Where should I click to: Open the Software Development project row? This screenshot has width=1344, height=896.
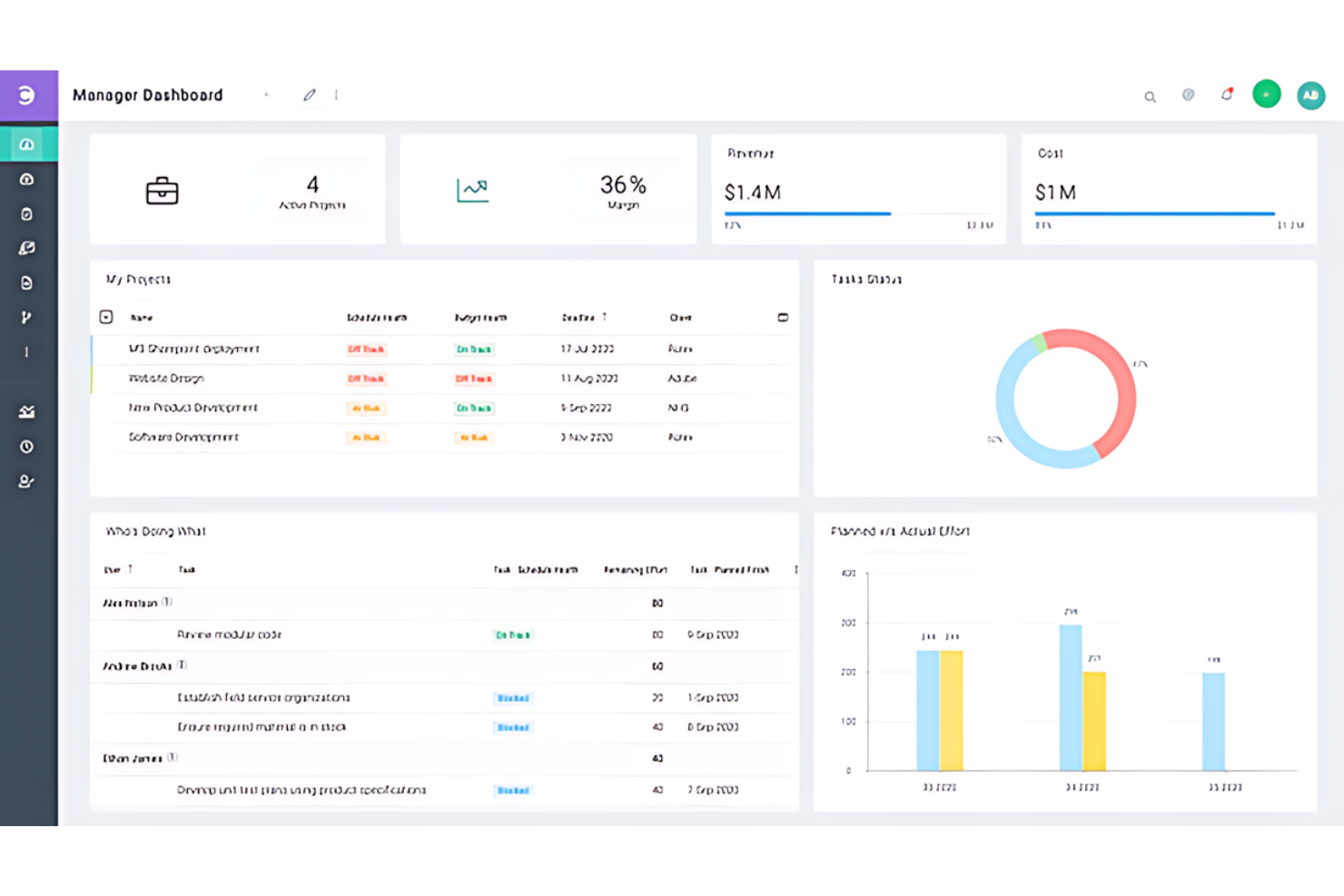pyautogui.click(x=443, y=438)
